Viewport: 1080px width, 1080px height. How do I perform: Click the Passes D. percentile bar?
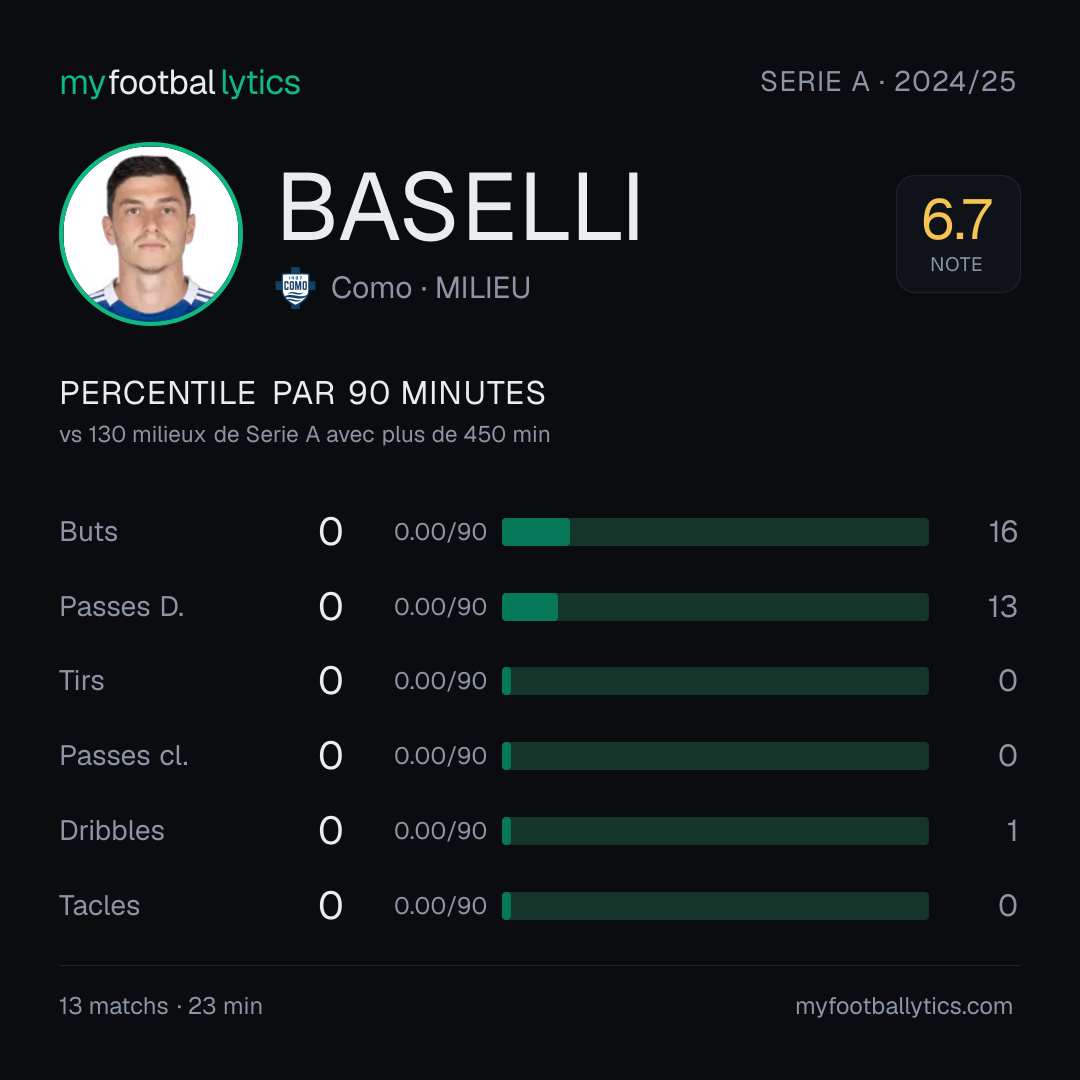[x=715, y=607]
